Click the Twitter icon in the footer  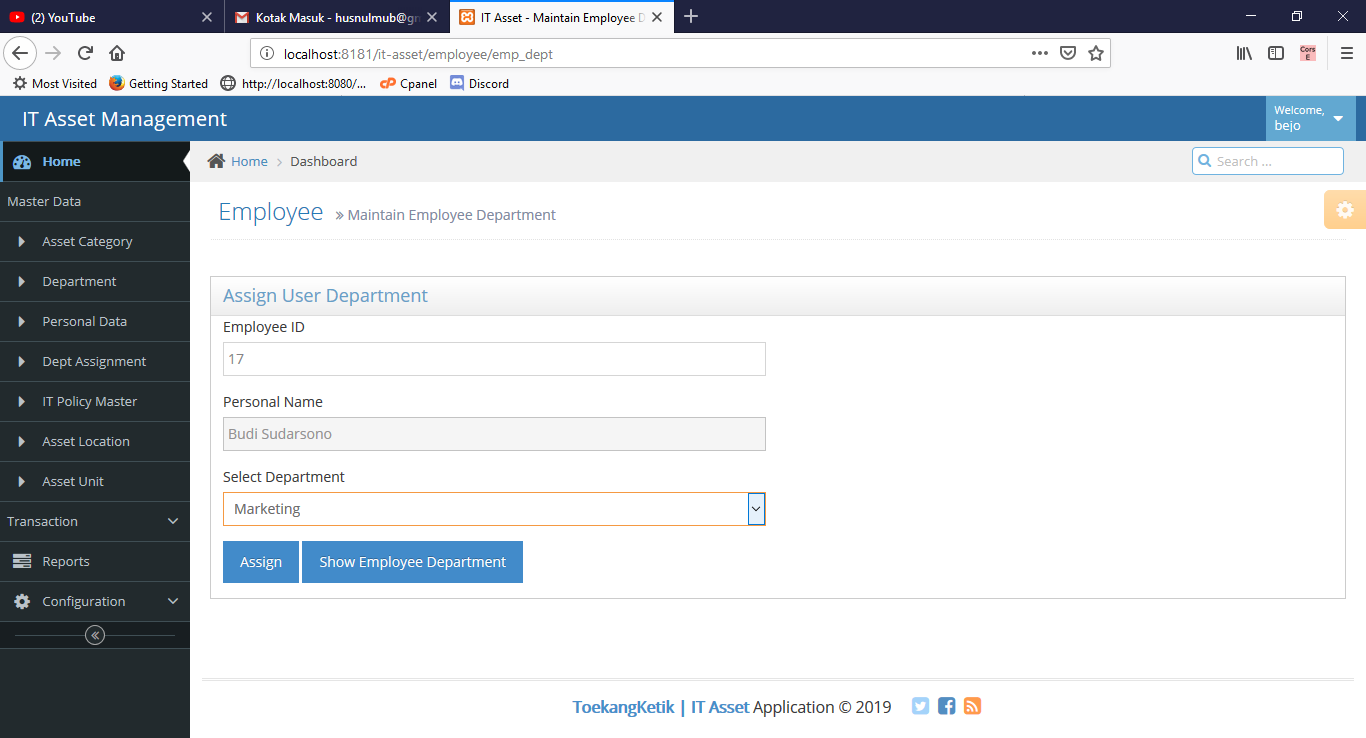click(920, 706)
